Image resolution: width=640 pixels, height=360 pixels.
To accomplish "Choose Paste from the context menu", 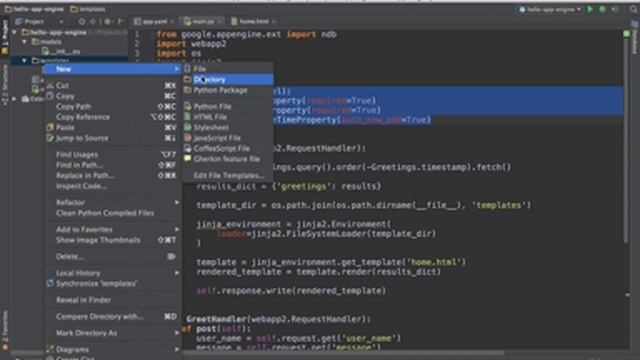I will (113, 128).
